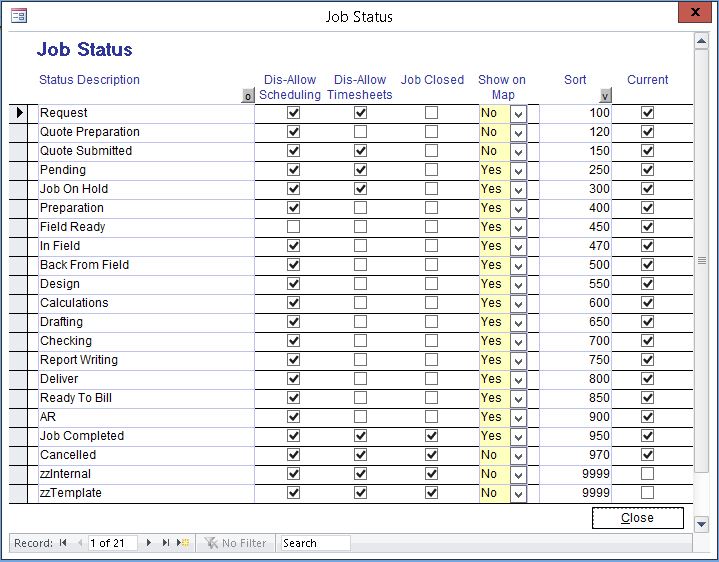The width and height of the screenshot is (719, 562).
Task: Go to next record arrow
Action: tap(149, 543)
